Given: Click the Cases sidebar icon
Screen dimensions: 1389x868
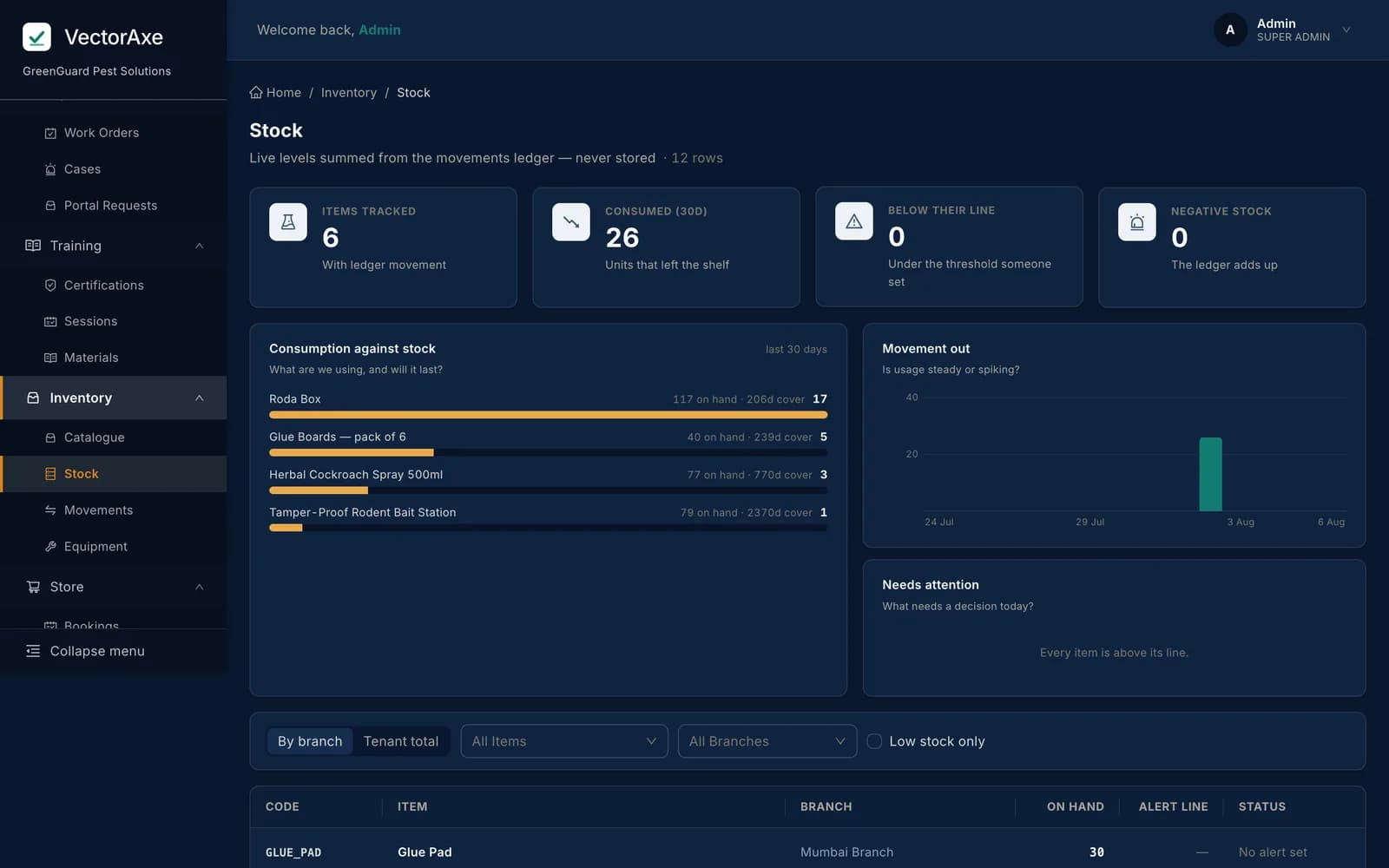Looking at the screenshot, I should (x=50, y=169).
